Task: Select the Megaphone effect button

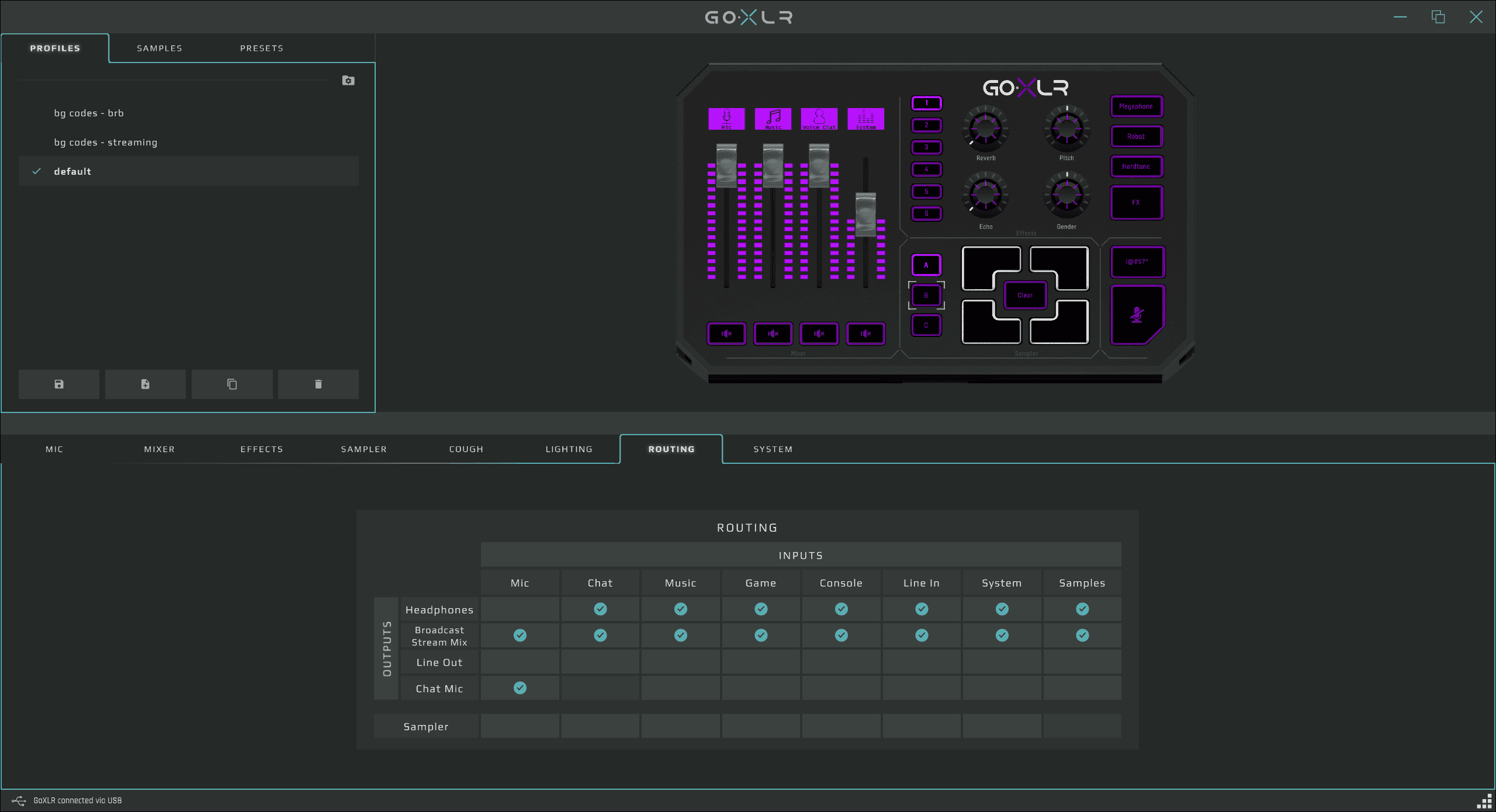Action: (x=1136, y=106)
